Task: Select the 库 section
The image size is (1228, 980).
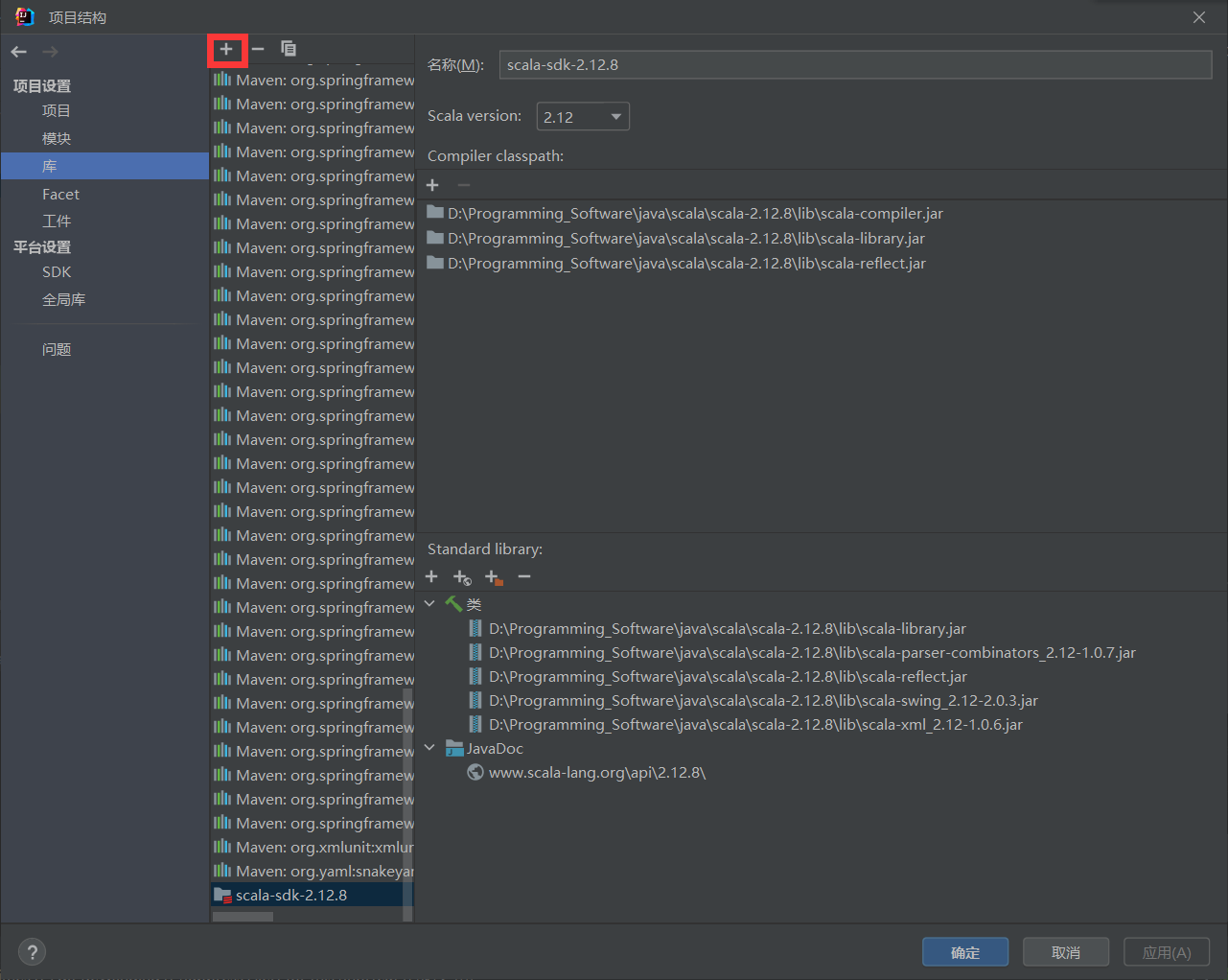Action: pos(105,166)
